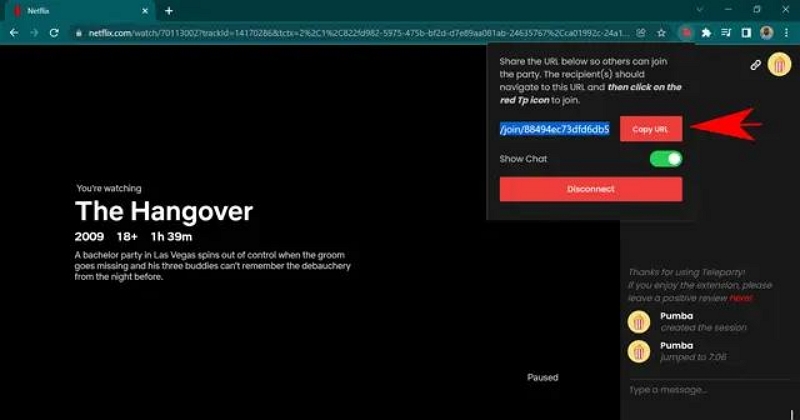Open a new browser tab
Screen dimensions: 800x420
(169, 10)
